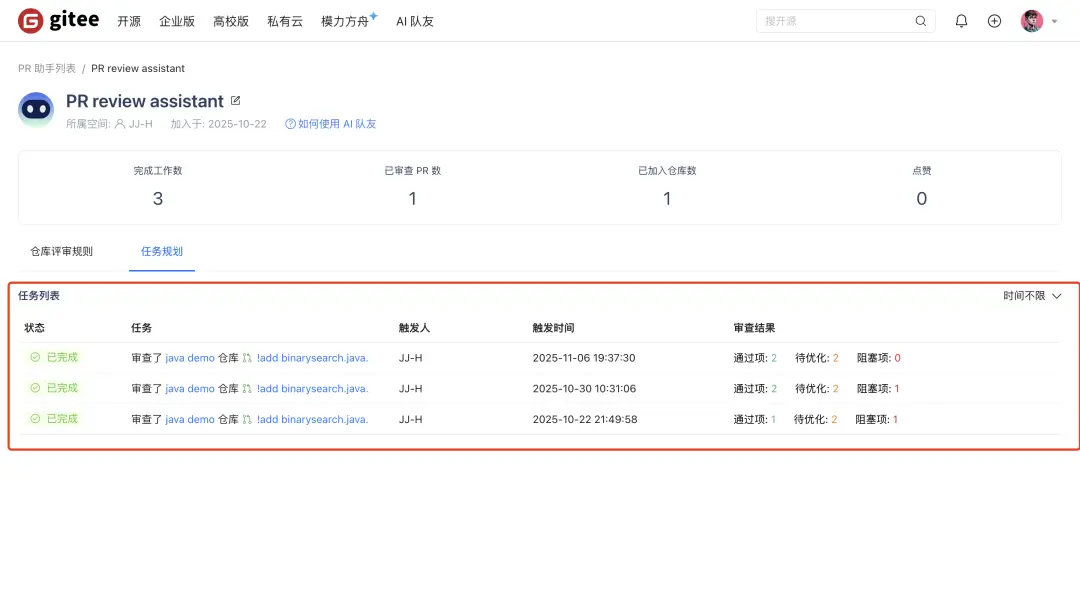Click pull request icon in 2025-11-06 row
1080x609 pixels.
click(x=247, y=358)
